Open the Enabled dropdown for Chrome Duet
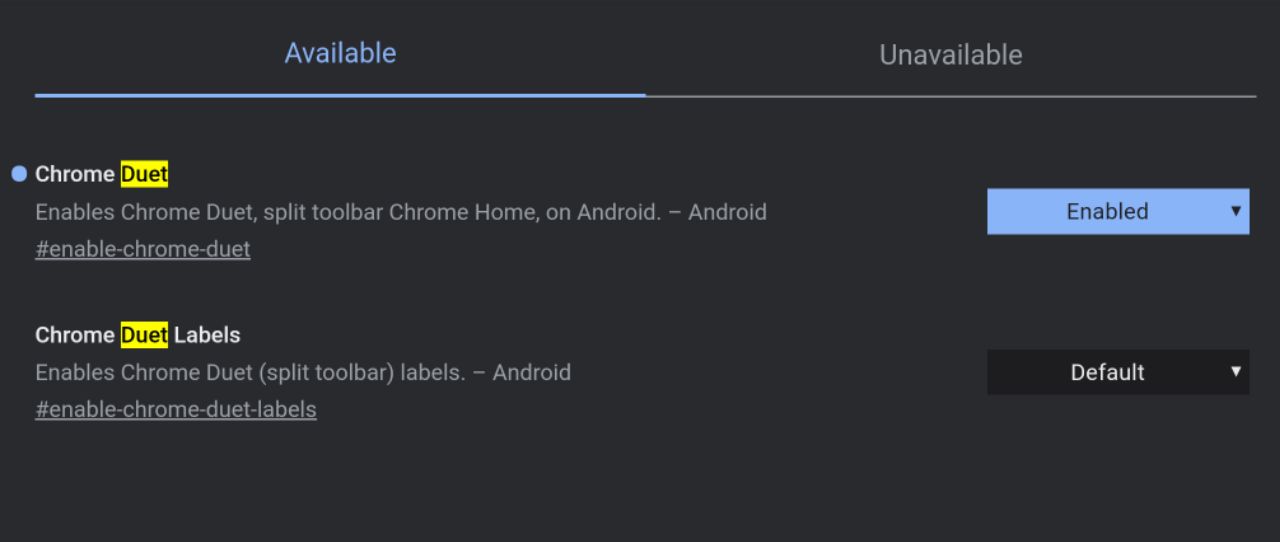Image resolution: width=1280 pixels, height=542 pixels. pyautogui.click(x=1107, y=211)
